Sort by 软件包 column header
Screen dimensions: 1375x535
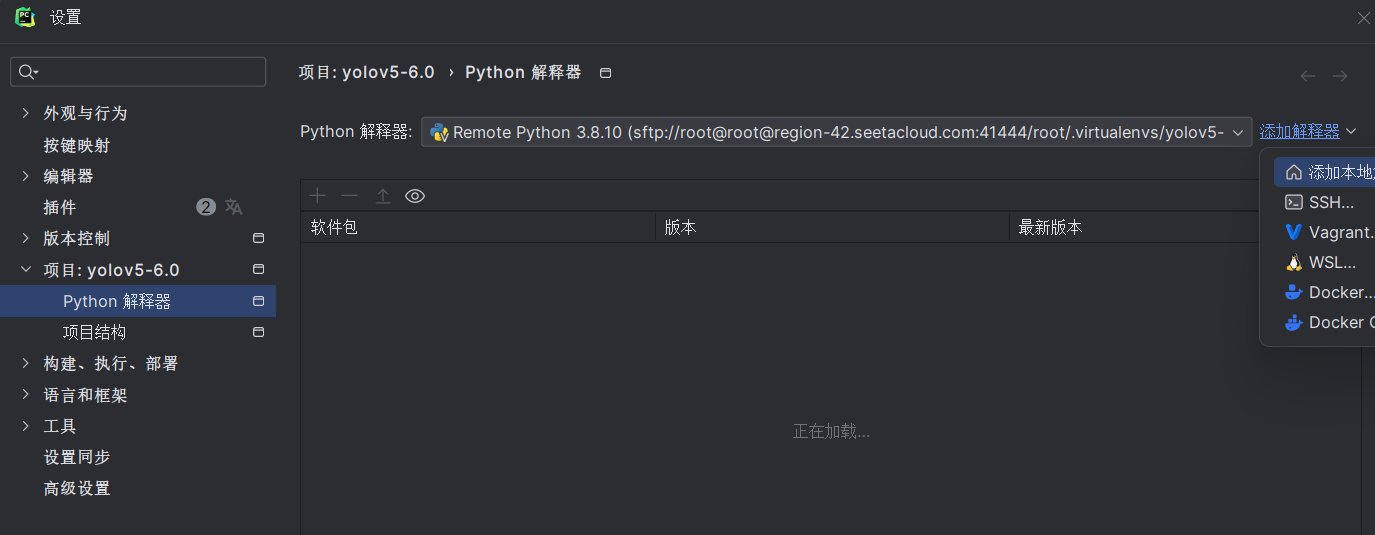tap(478, 227)
